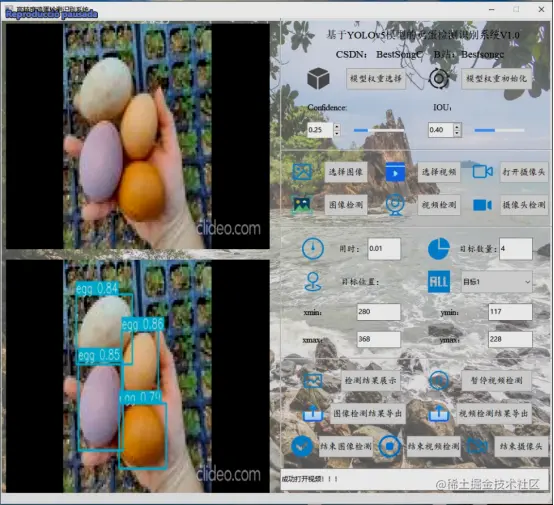Increase Confidence value with up arrow

pos(337,127)
